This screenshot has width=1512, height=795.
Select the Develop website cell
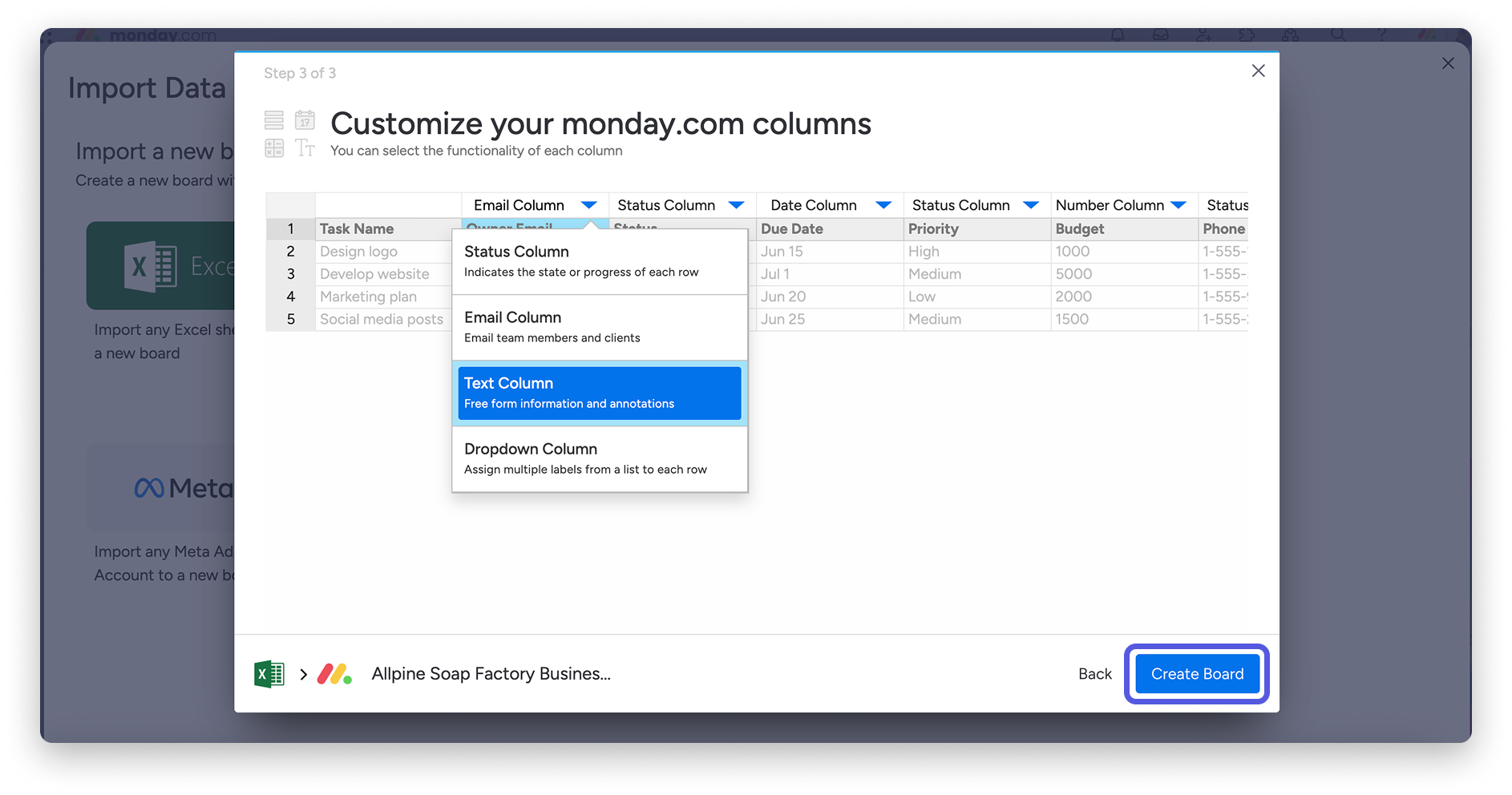coord(384,274)
